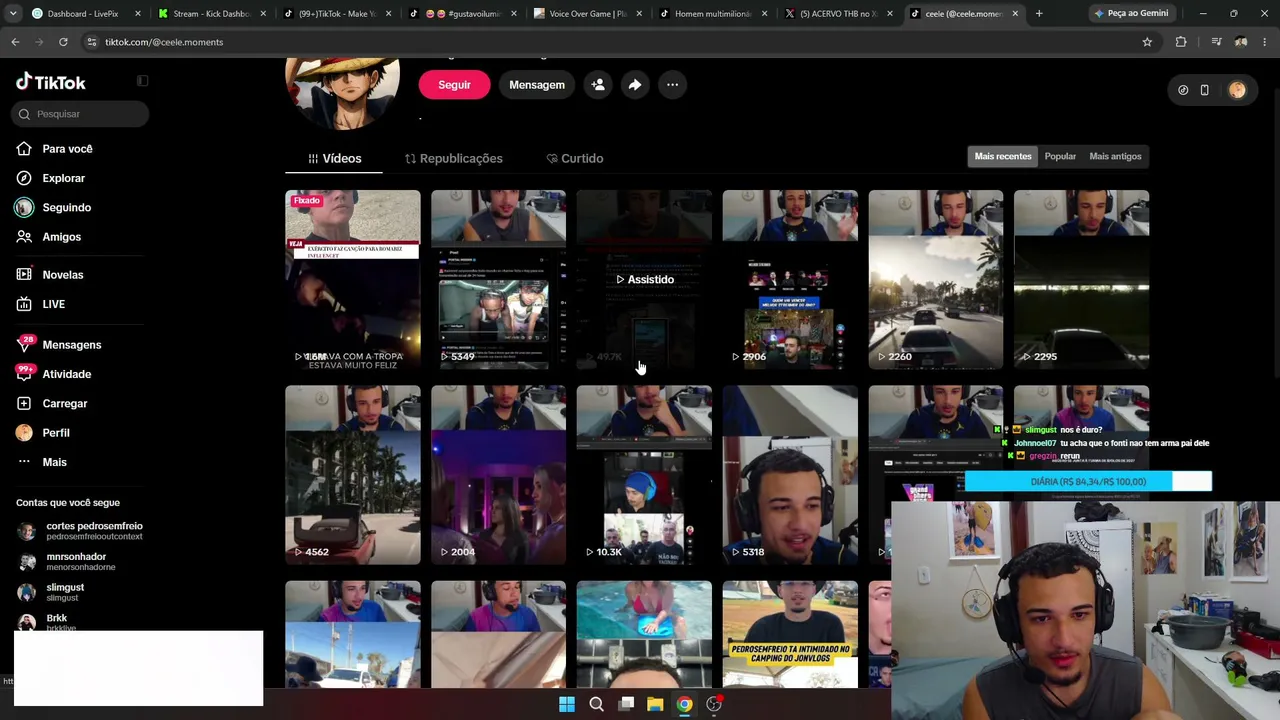Click the red Seguir button
Image resolution: width=1280 pixels, height=720 pixels.
pyautogui.click(x=454, y=85)
